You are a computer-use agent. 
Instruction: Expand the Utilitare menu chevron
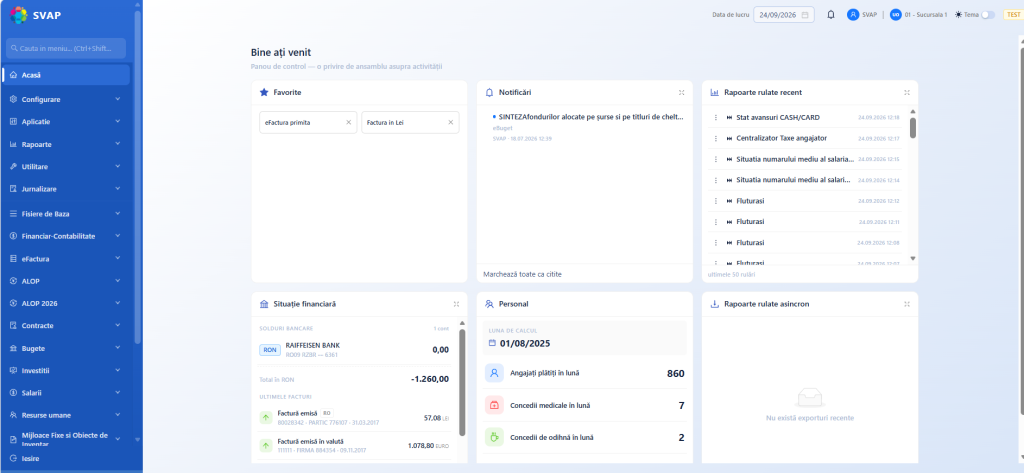coord(118,167)
